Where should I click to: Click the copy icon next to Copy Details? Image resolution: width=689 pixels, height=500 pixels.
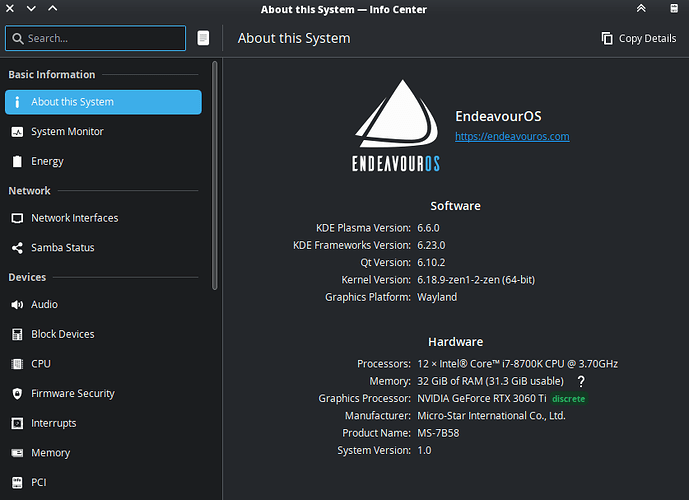point(607,38)
